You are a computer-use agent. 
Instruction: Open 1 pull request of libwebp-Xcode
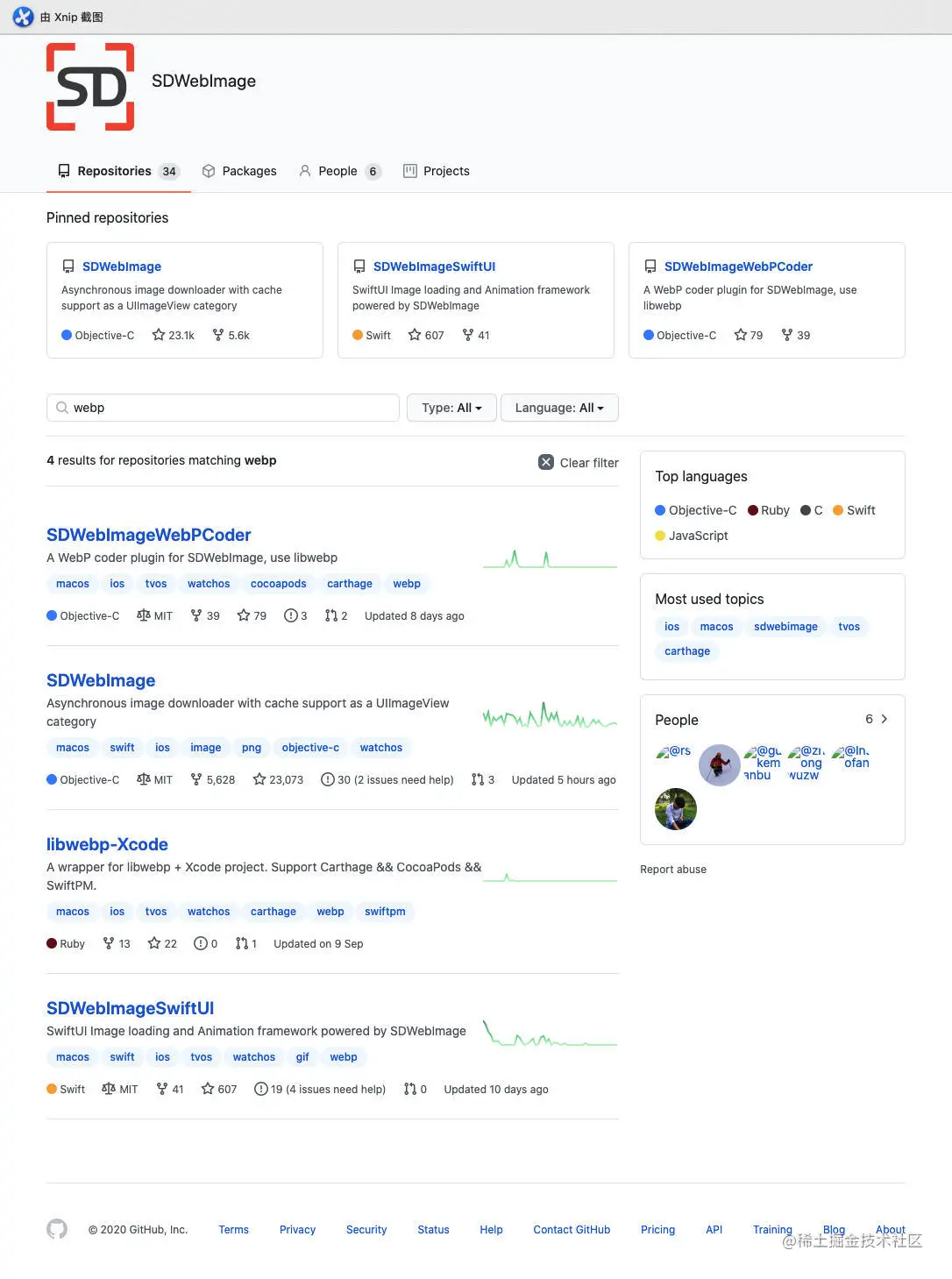(x=246, y=943)
